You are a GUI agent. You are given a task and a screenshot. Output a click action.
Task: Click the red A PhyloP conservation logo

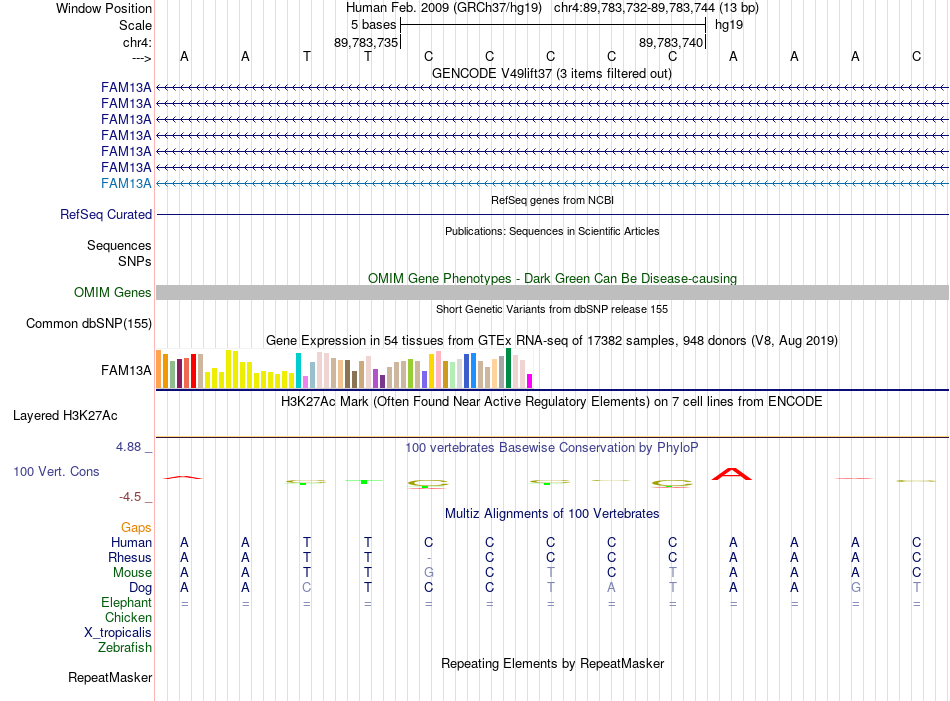[732, 474]
